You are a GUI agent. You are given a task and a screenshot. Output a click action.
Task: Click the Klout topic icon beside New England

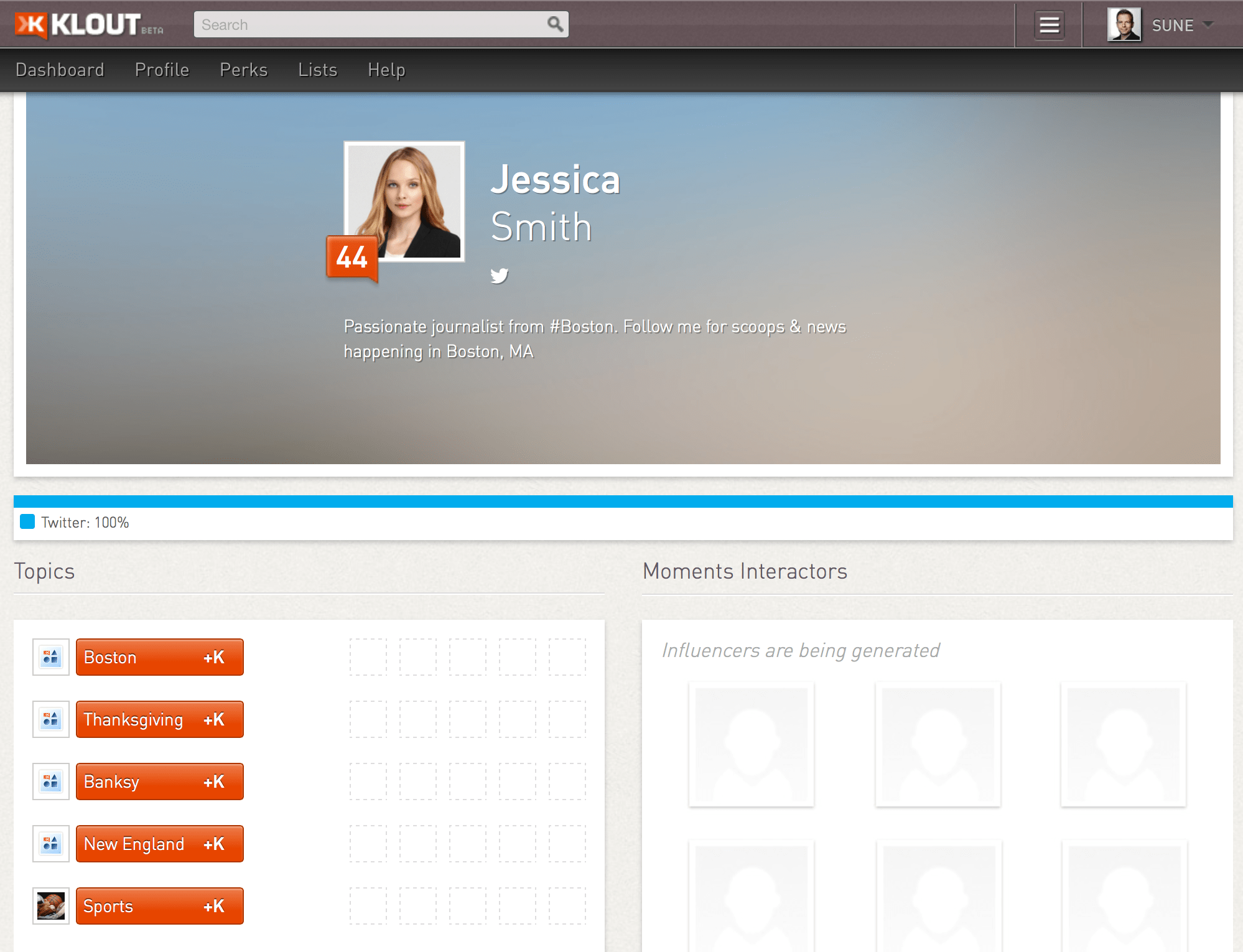click(x=50, y=844)
